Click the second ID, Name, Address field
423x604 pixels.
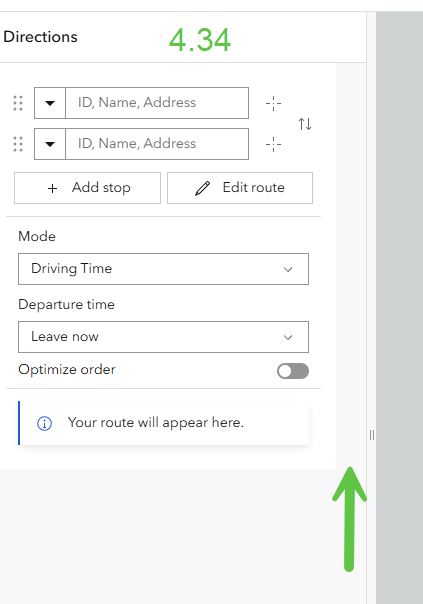click(x=157, y=144)
